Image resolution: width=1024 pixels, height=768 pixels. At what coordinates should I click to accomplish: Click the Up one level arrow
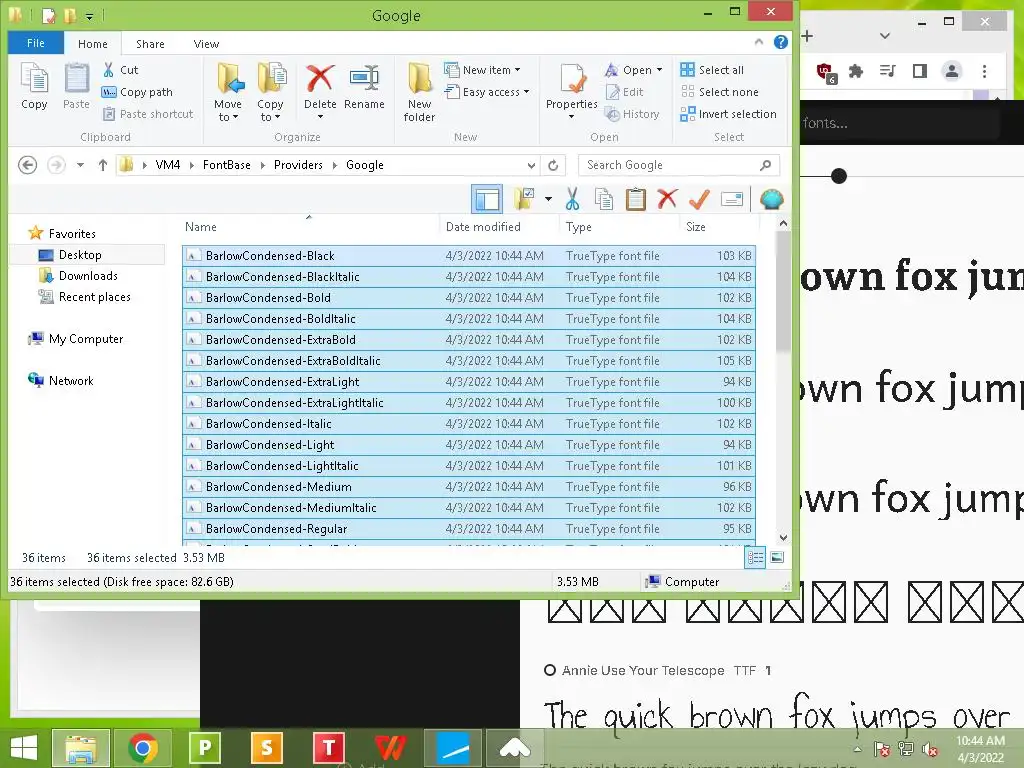(103, 165)
